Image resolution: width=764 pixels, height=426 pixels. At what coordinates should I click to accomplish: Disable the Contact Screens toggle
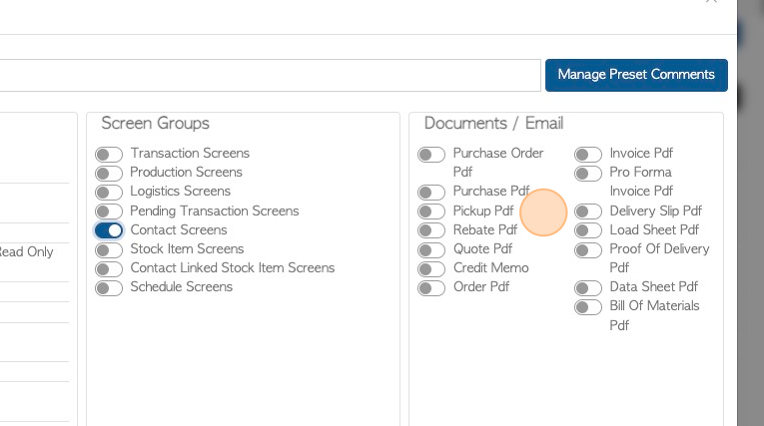coord(109,231)
